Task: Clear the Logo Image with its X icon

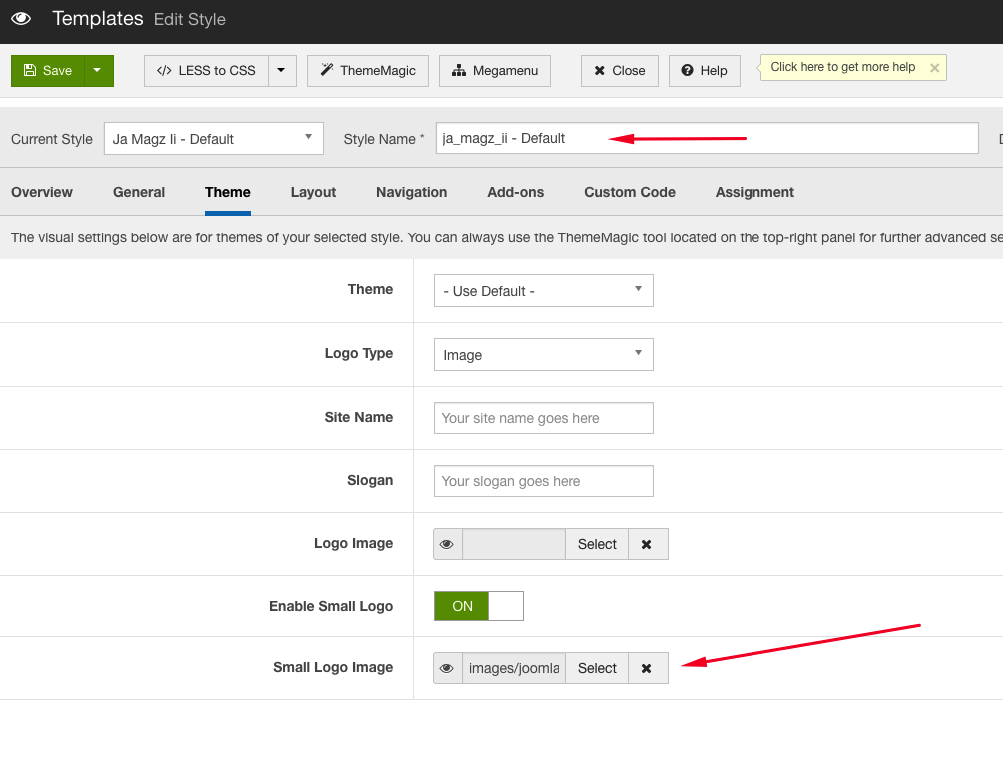Action: tap(647, 544)
